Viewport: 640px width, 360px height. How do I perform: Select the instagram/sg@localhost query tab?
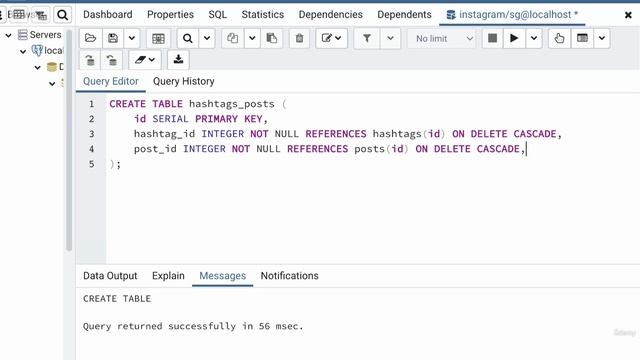pos(512,15)
